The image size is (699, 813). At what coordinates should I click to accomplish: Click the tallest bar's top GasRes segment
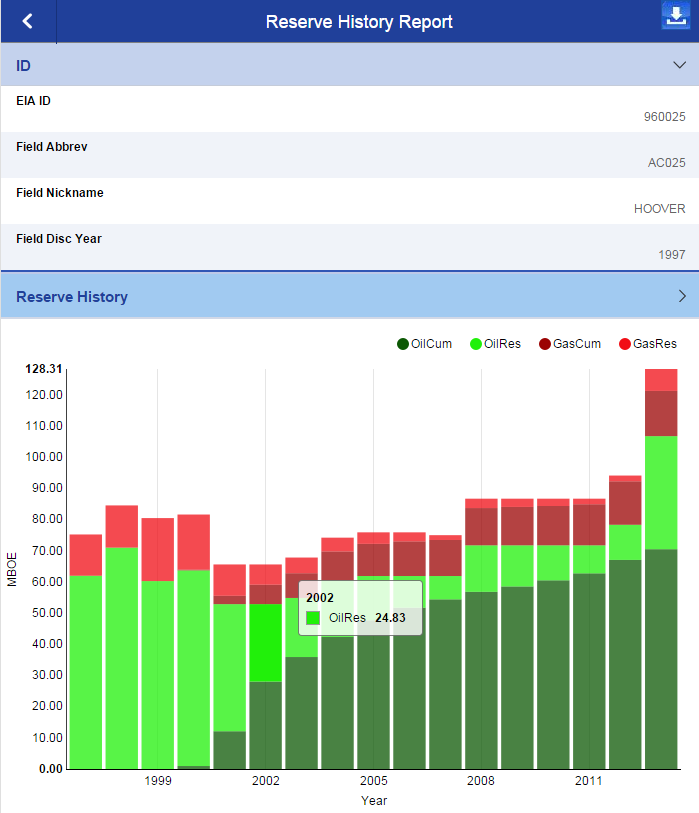coord(661,379)
